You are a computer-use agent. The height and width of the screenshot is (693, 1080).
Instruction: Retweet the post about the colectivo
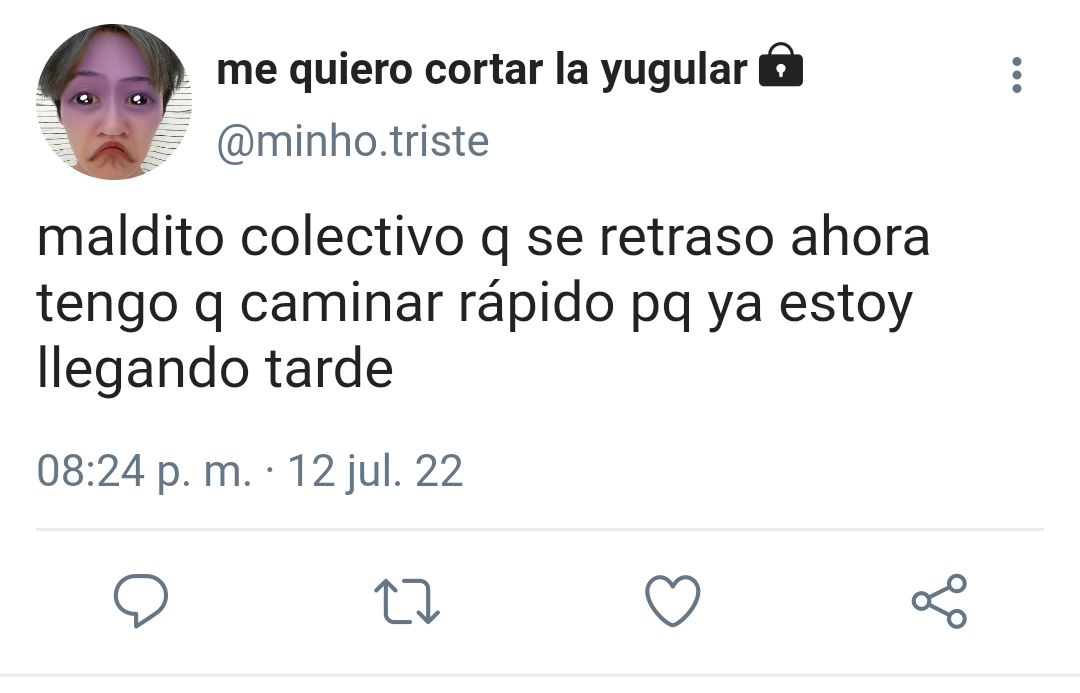coord(406,601)
